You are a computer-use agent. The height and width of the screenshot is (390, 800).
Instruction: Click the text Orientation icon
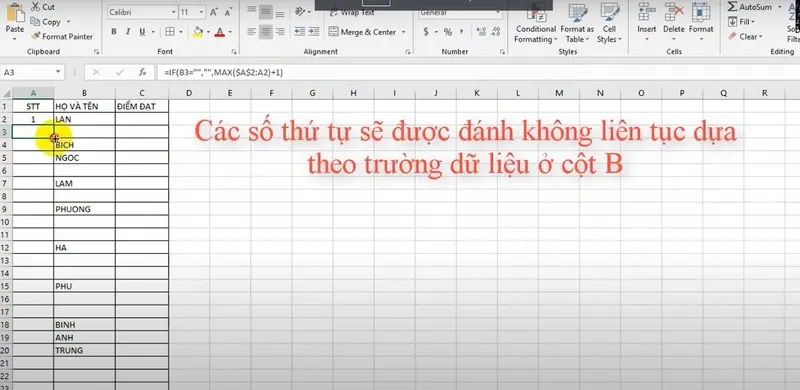[x=301, y=11]
